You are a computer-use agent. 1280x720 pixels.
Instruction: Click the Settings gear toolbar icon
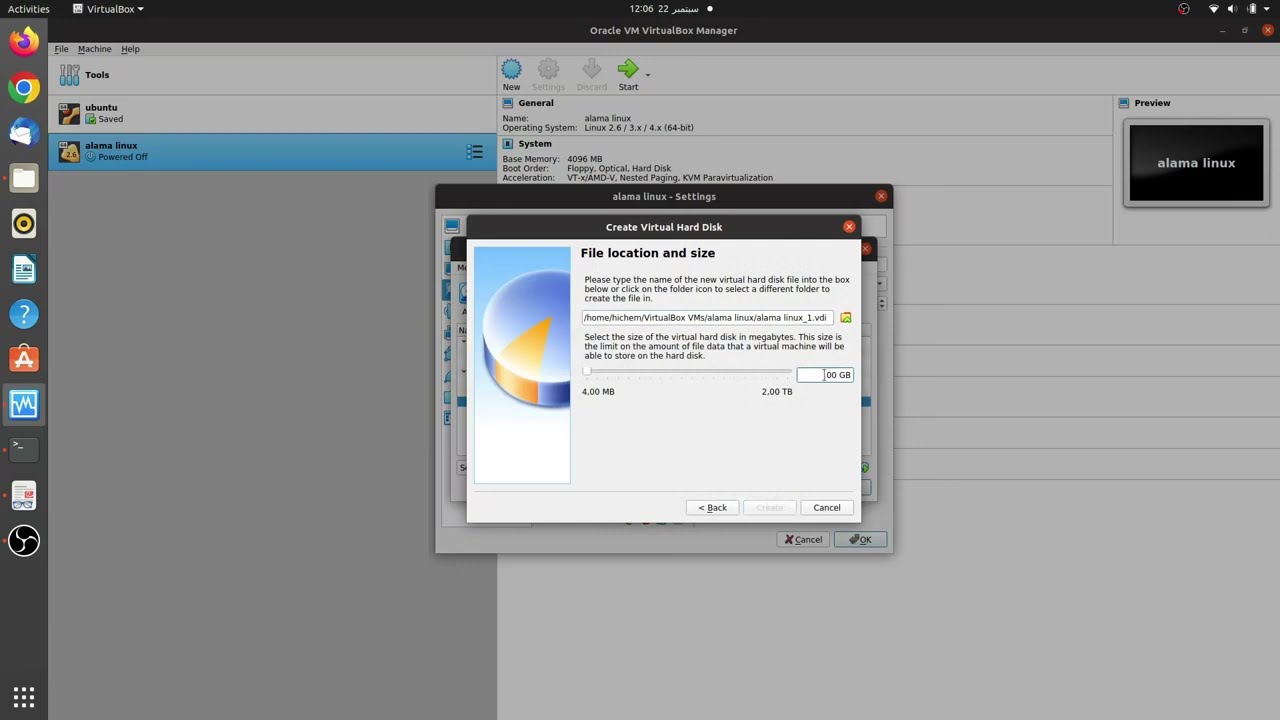click(x=548, y=74)
